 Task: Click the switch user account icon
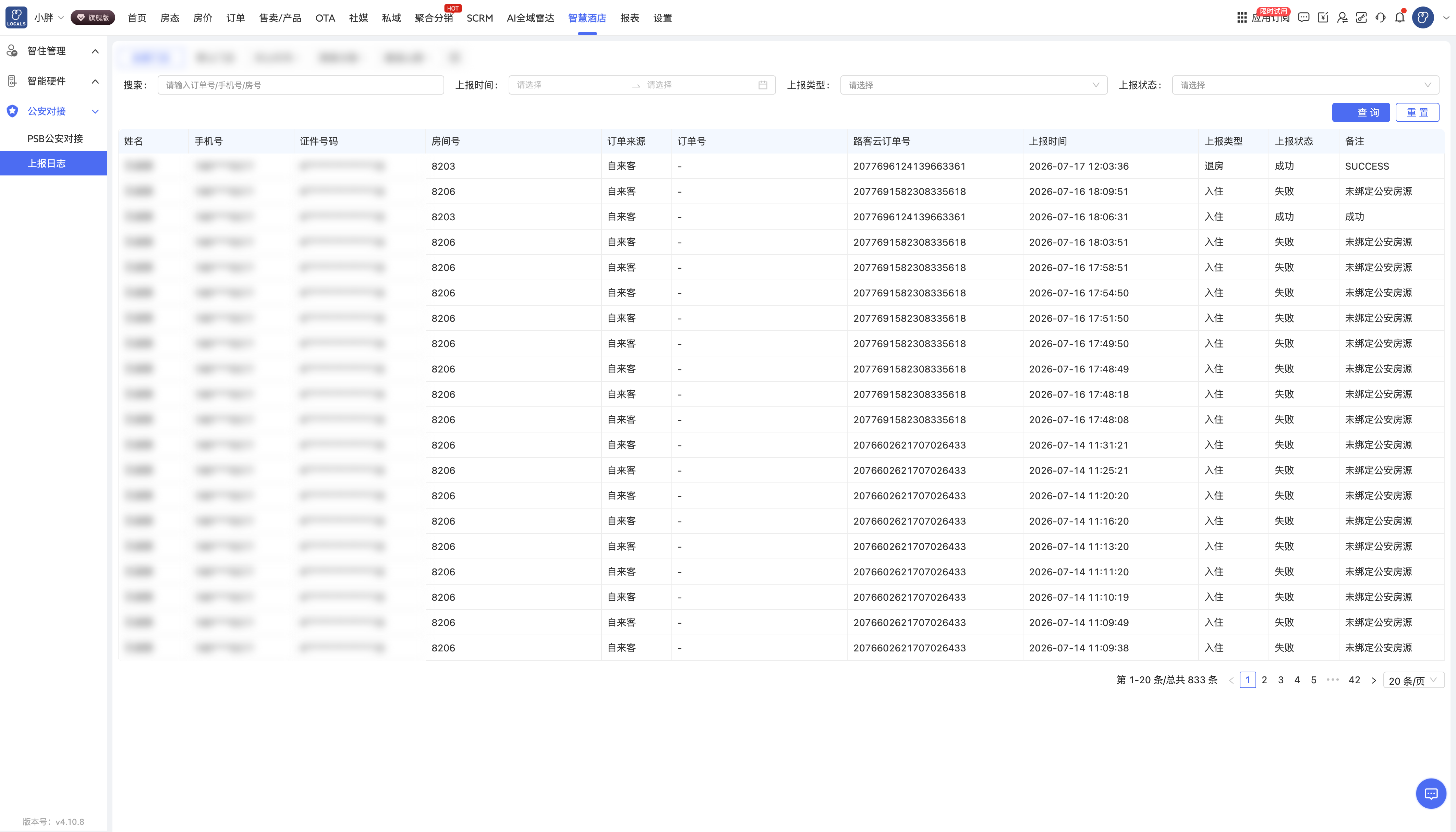point(1342,18)
